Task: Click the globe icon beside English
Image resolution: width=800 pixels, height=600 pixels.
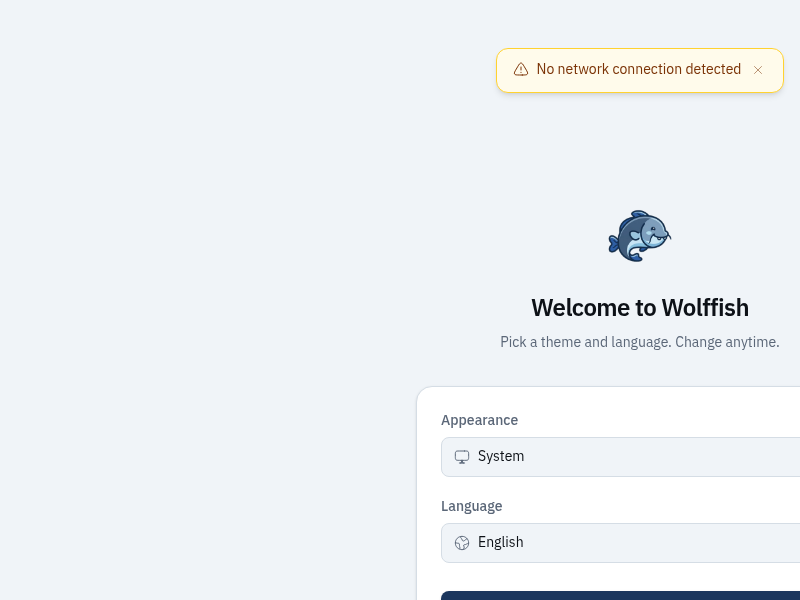Action: 462,543
